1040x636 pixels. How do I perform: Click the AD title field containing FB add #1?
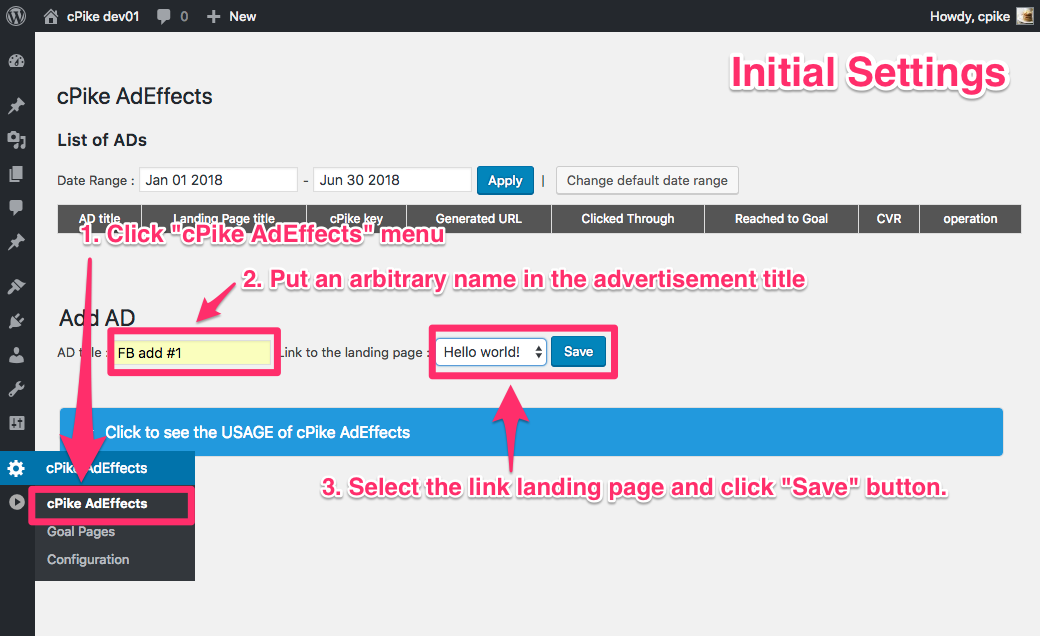(x=193, y=353)
